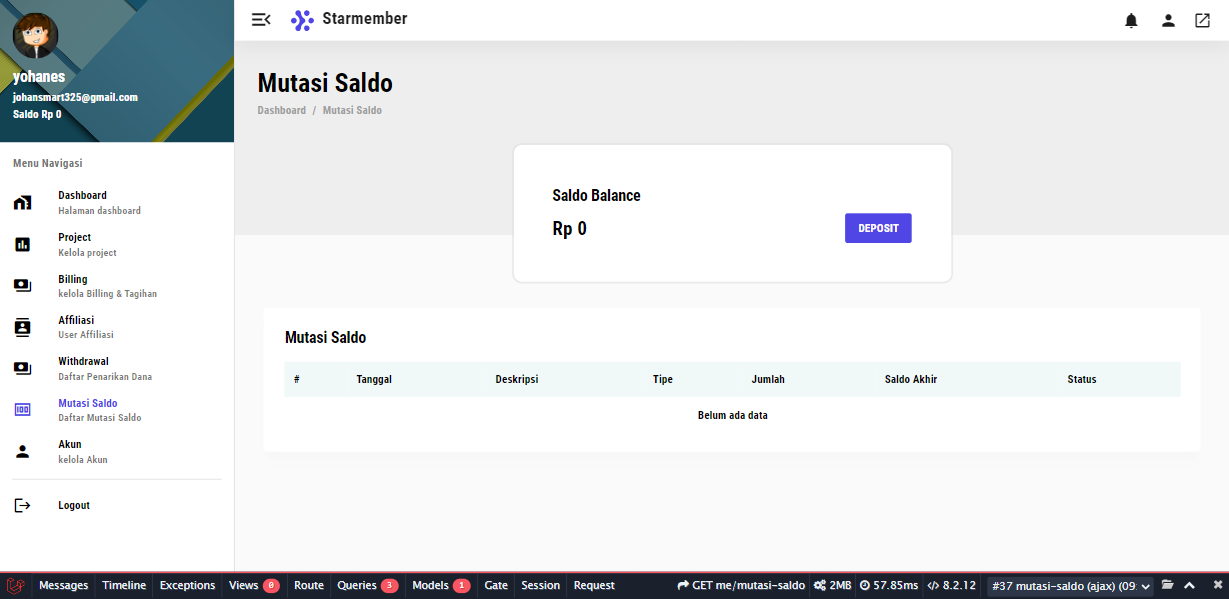Go to Project in the sidebar
The width and height of the screenshot is (1229, 599).
pos(74,244)
